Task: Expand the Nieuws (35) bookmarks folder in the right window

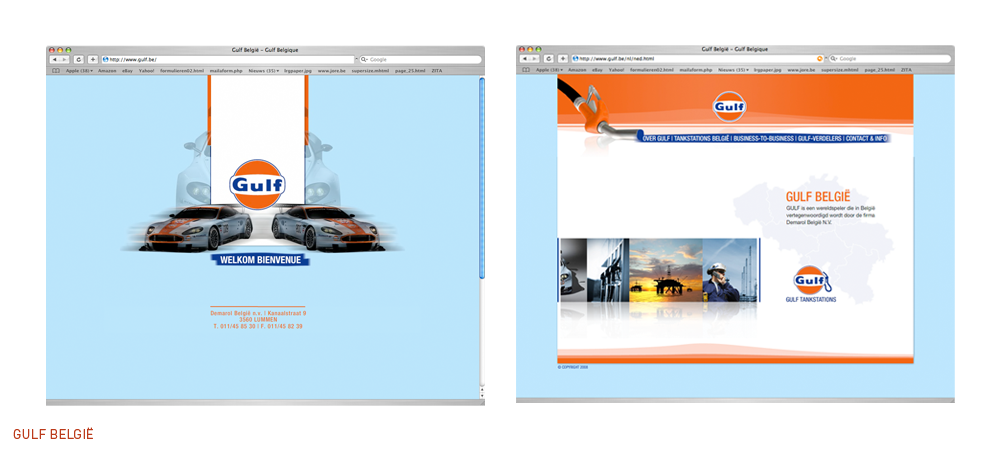Action: [733, 70]
